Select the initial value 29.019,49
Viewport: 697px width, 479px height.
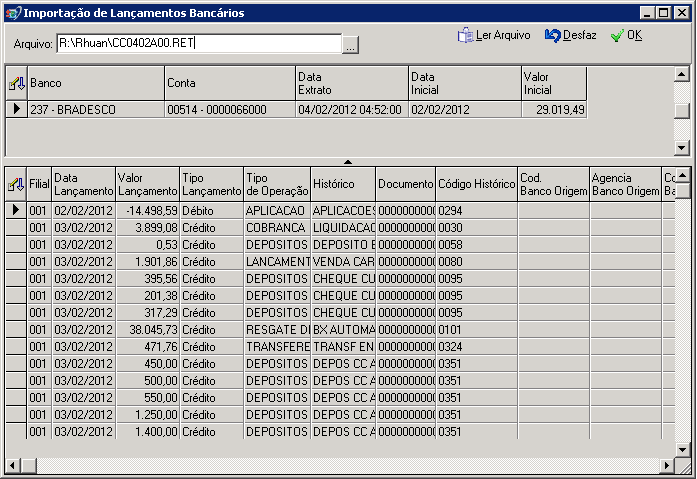[x=554, y=109]
